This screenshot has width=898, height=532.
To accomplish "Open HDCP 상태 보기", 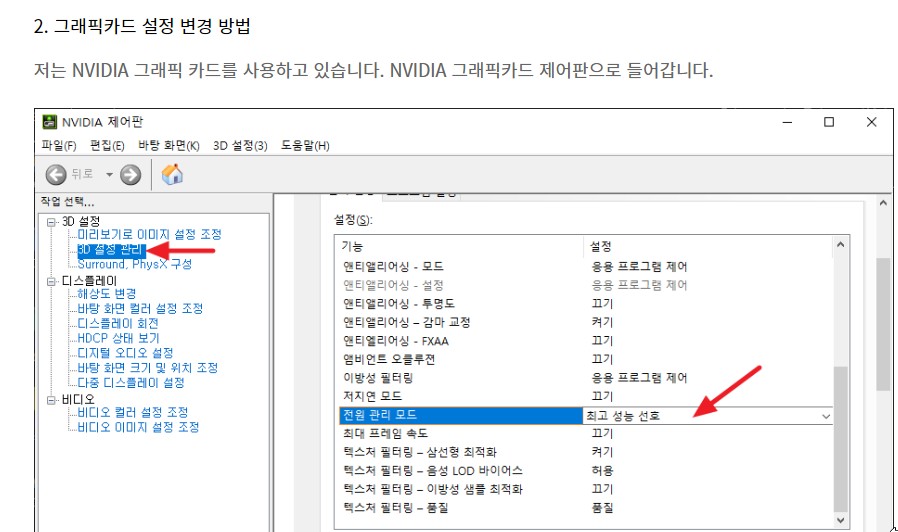I will tap(119, 338).
